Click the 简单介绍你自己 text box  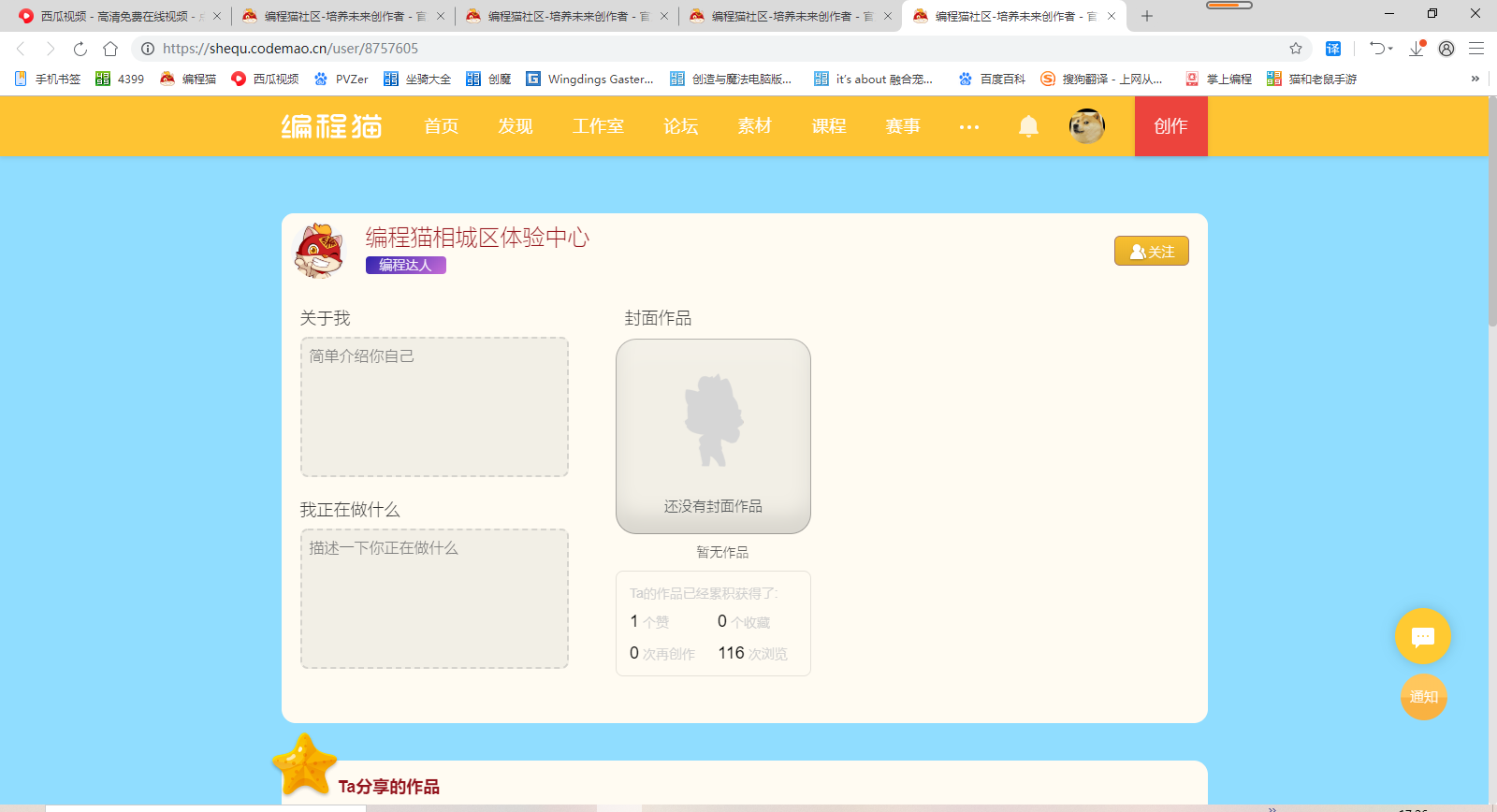coord(434,407)
